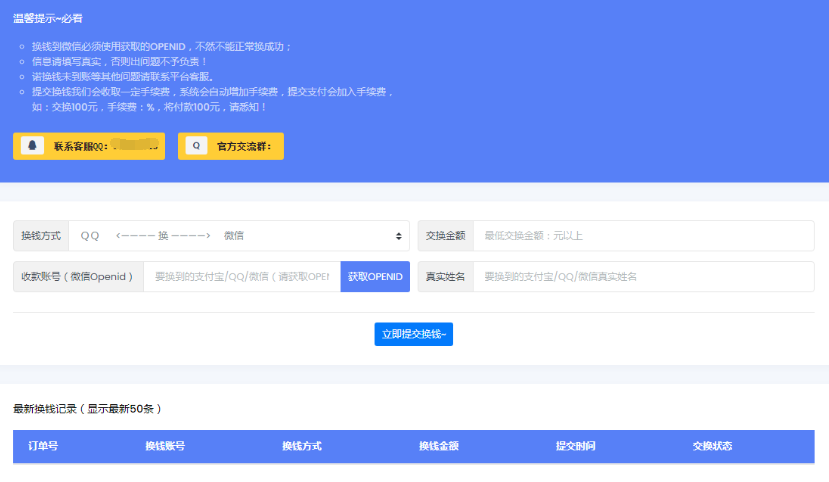Click the 获取OPENID button
829x482 pixels.
[375, 276]
